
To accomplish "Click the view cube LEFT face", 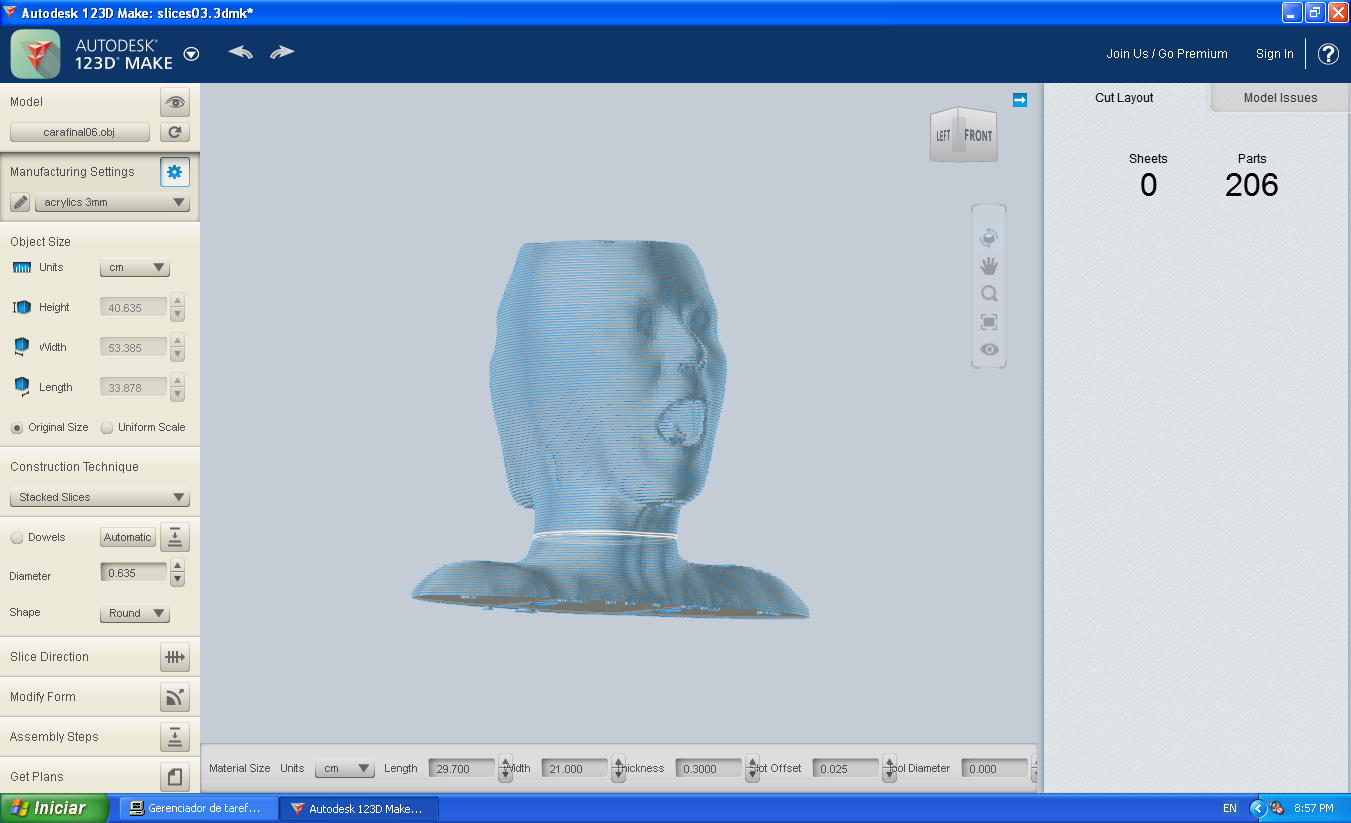I will pyautogui.click(x=943, y=136).
